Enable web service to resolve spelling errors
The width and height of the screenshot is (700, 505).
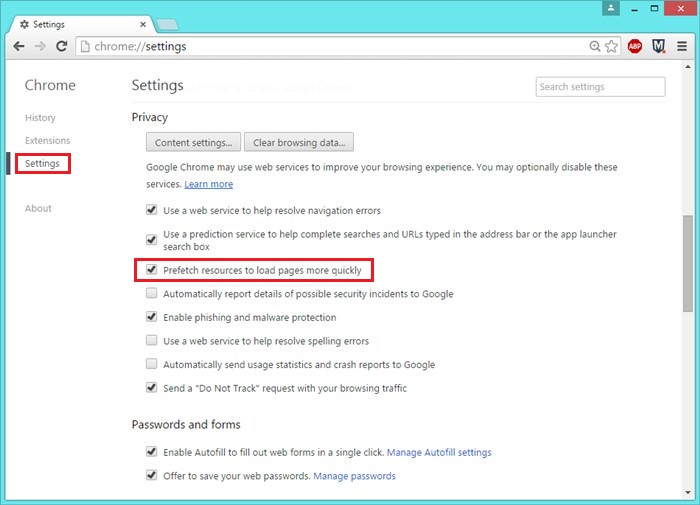tap(152, 341)
